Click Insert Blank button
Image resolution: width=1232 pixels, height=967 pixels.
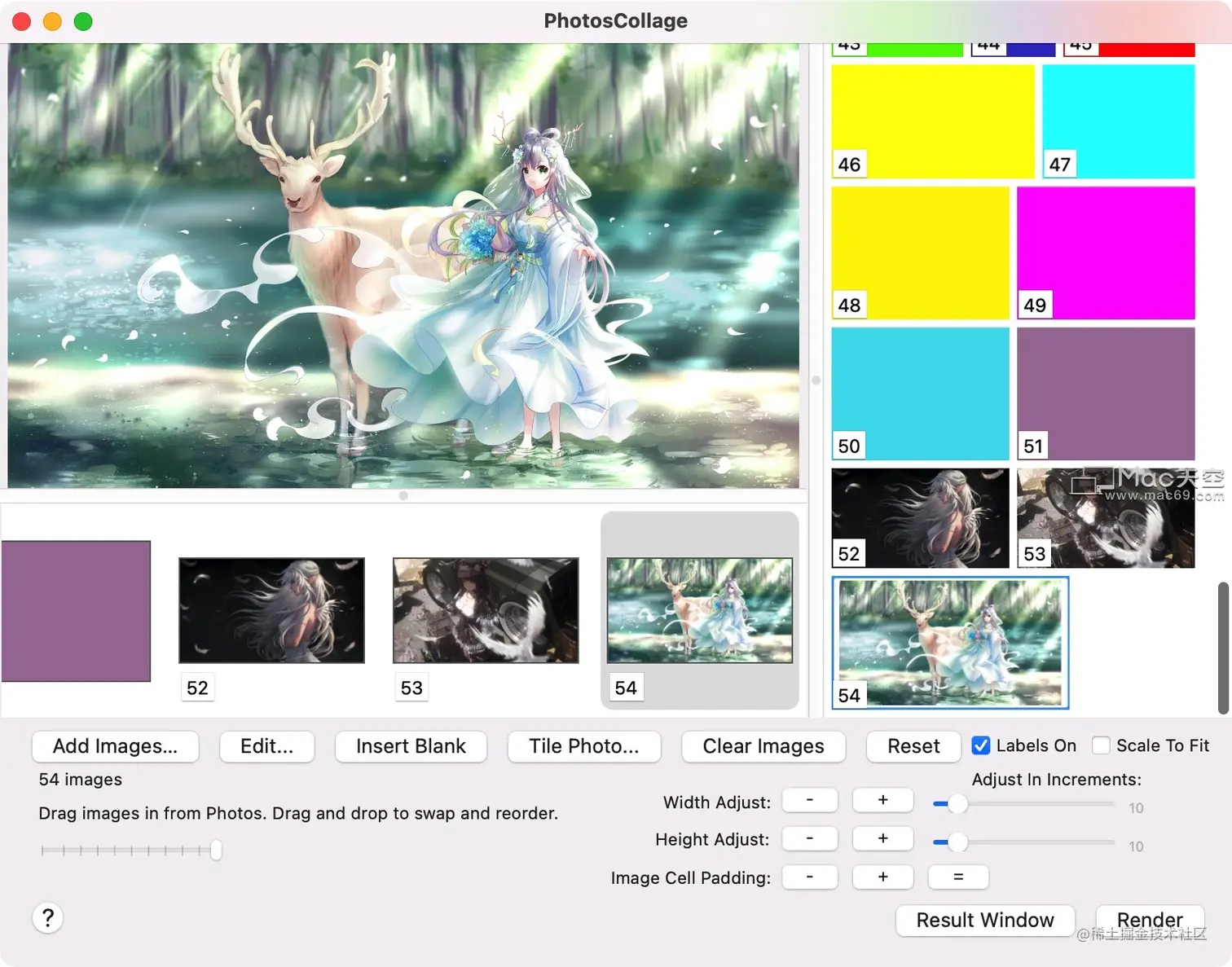pyautogui.click(x=411, y=746)
